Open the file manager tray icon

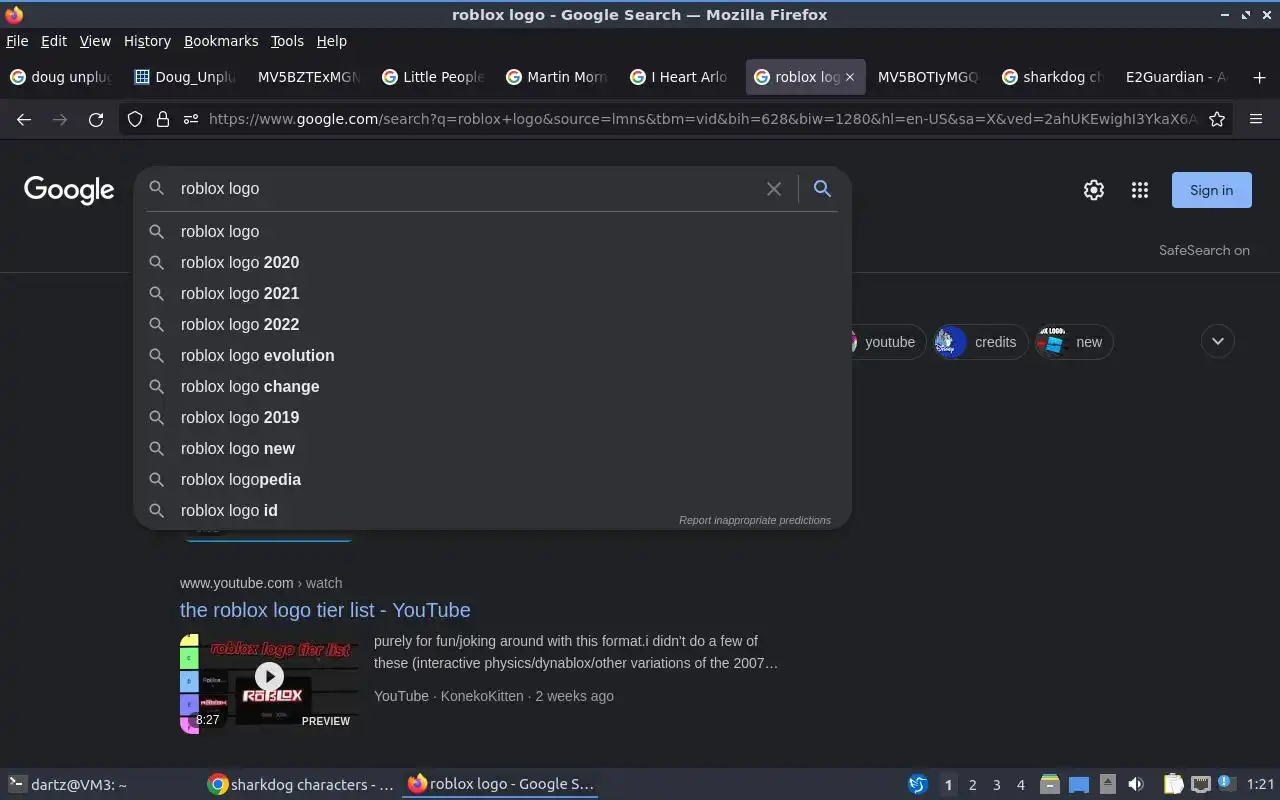(x=1049, y=785)
